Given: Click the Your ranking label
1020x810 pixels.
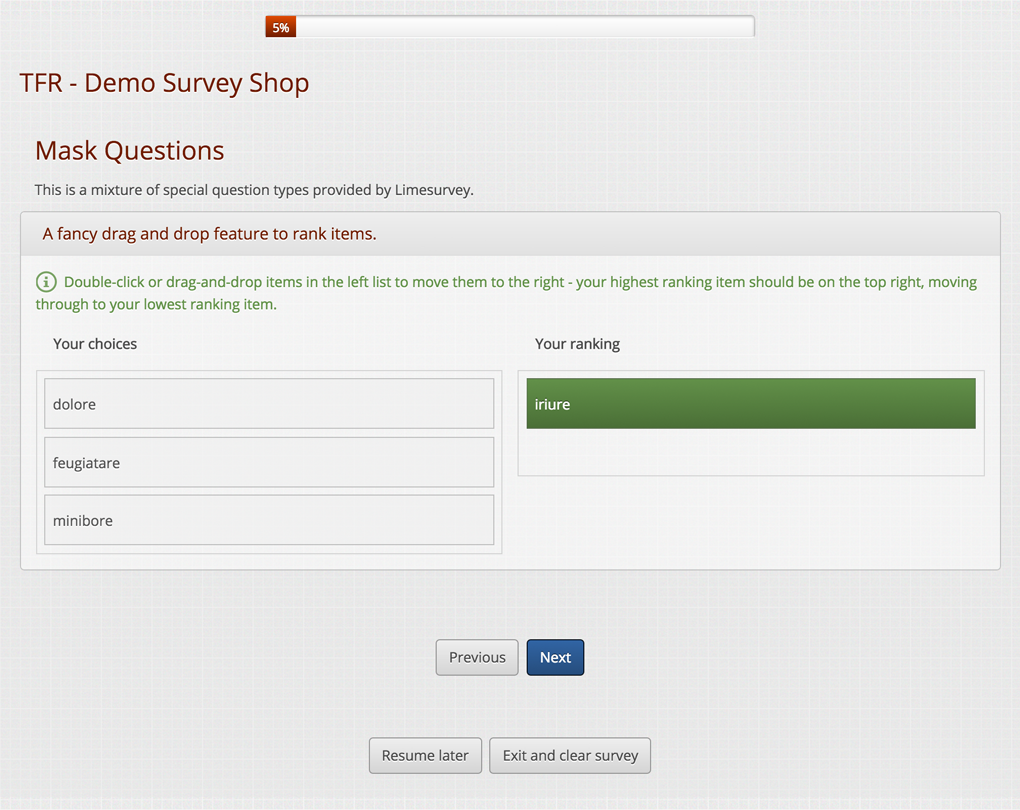Looking at the screenshot, I should [x=577, y=344].
